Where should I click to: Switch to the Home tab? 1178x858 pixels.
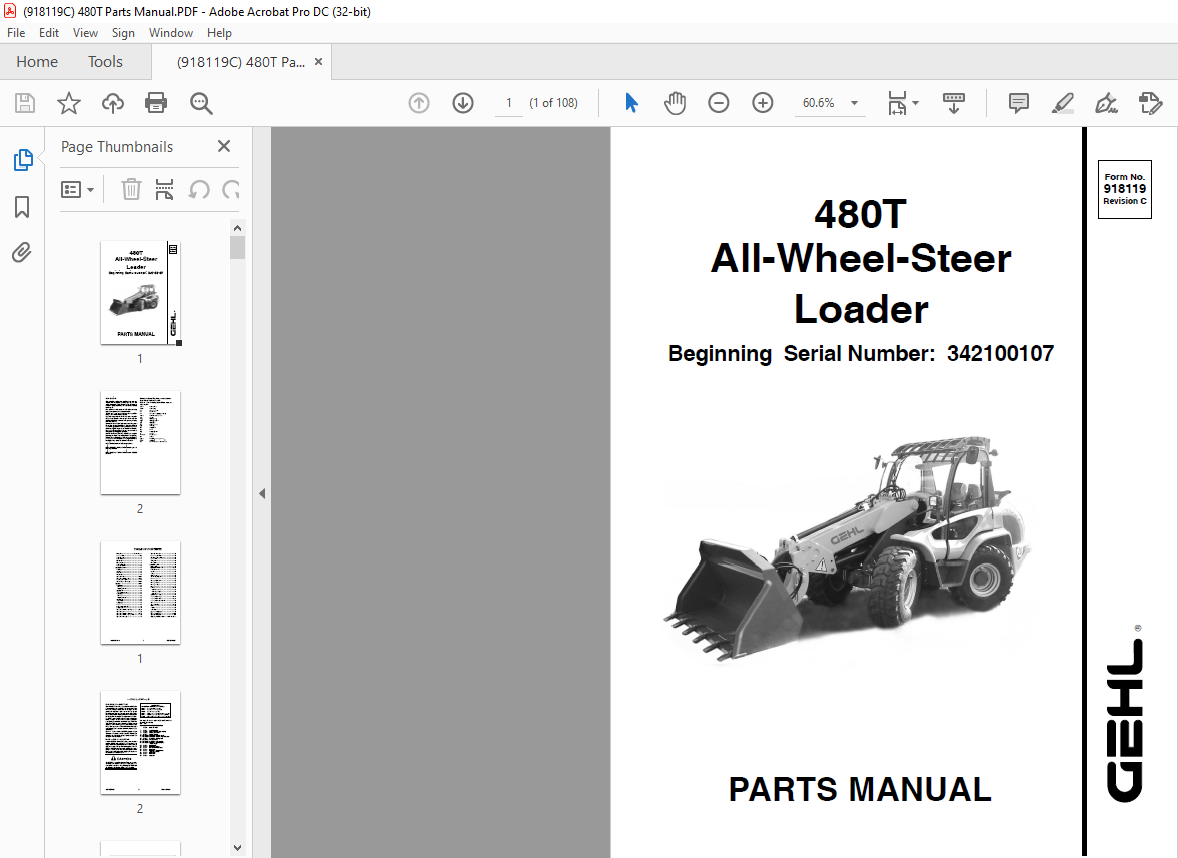37,62
